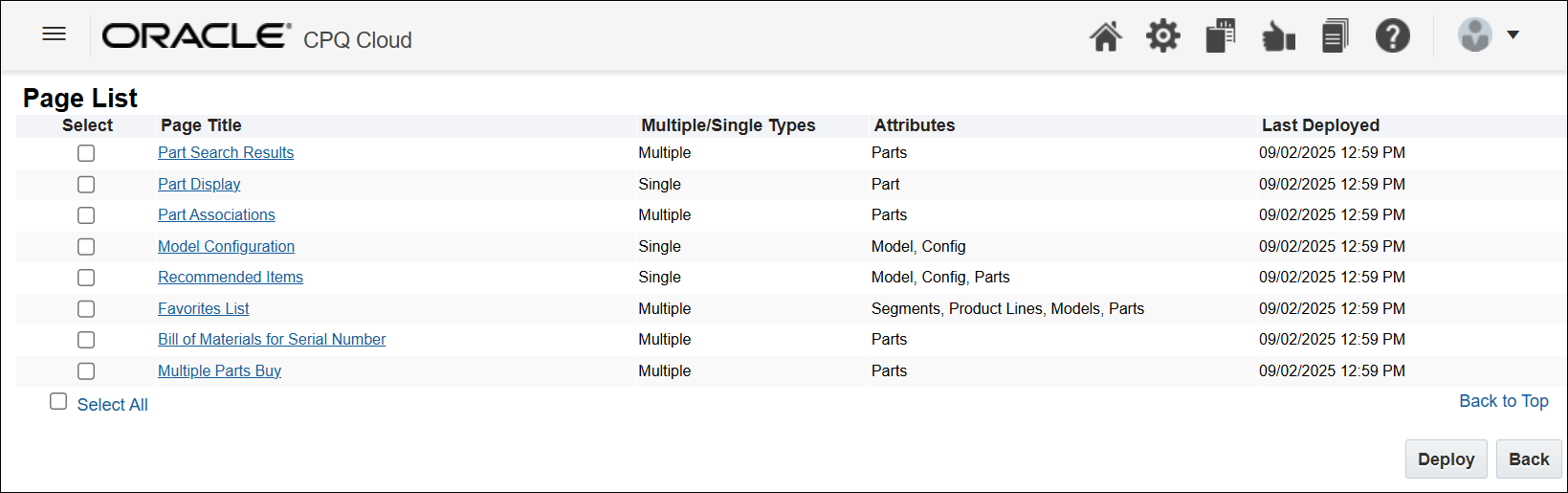1568x493 pixels.
Task: Click the 'Model, Config' cell in Model Configuration row
Action: pyautogui.click(x=918, y=247)
